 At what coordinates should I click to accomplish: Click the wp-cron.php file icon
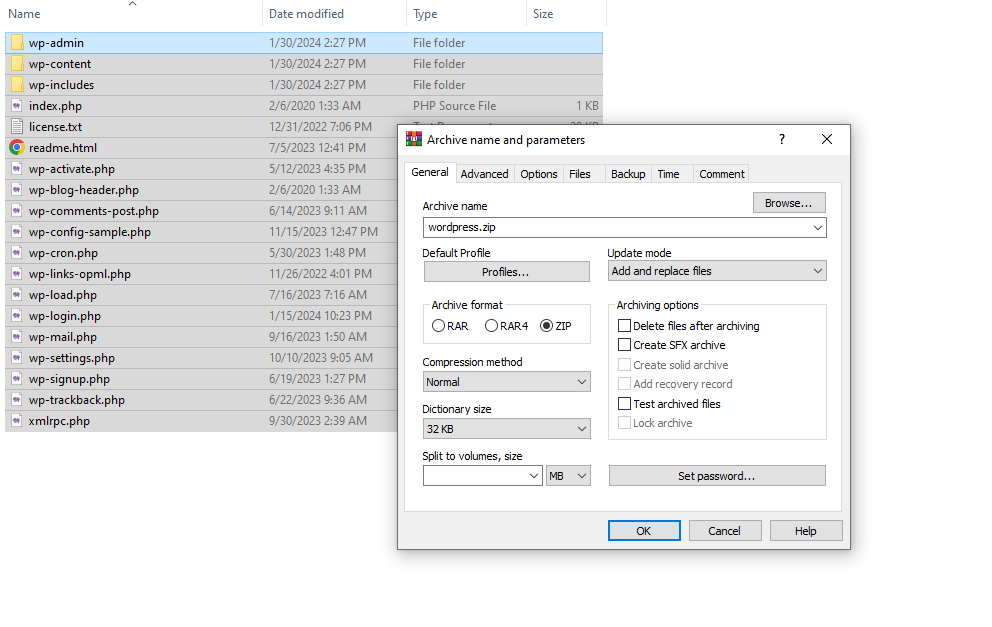[17, 252]
